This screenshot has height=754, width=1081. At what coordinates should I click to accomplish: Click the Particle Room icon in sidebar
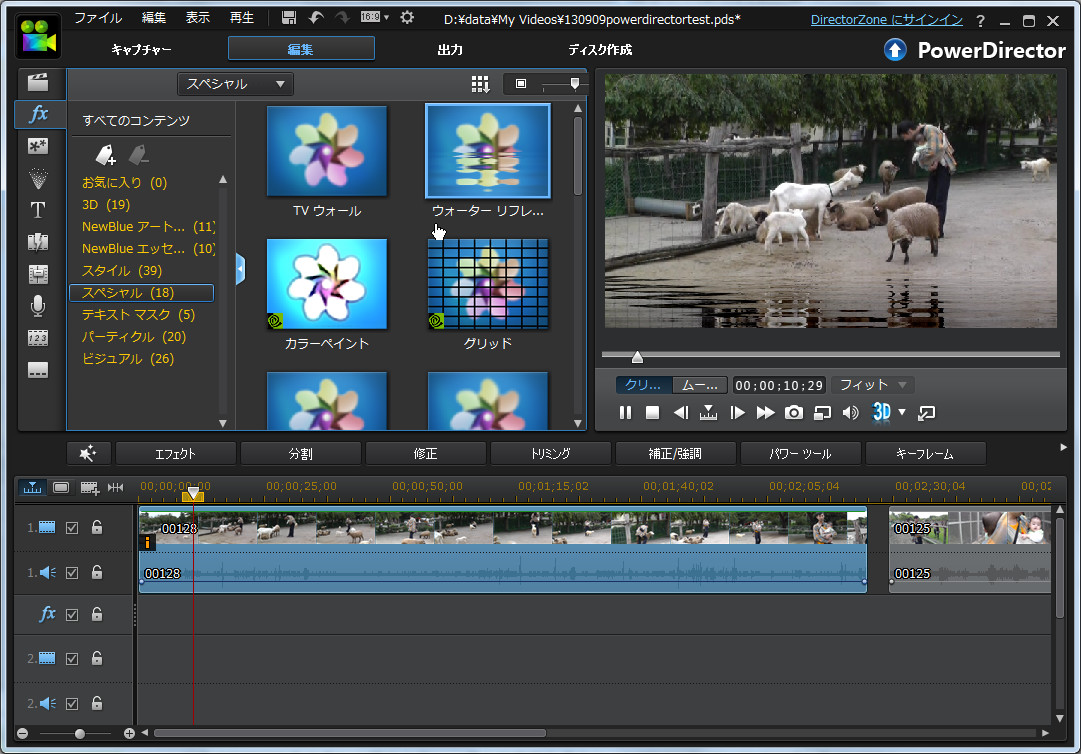tap(38, 178)
